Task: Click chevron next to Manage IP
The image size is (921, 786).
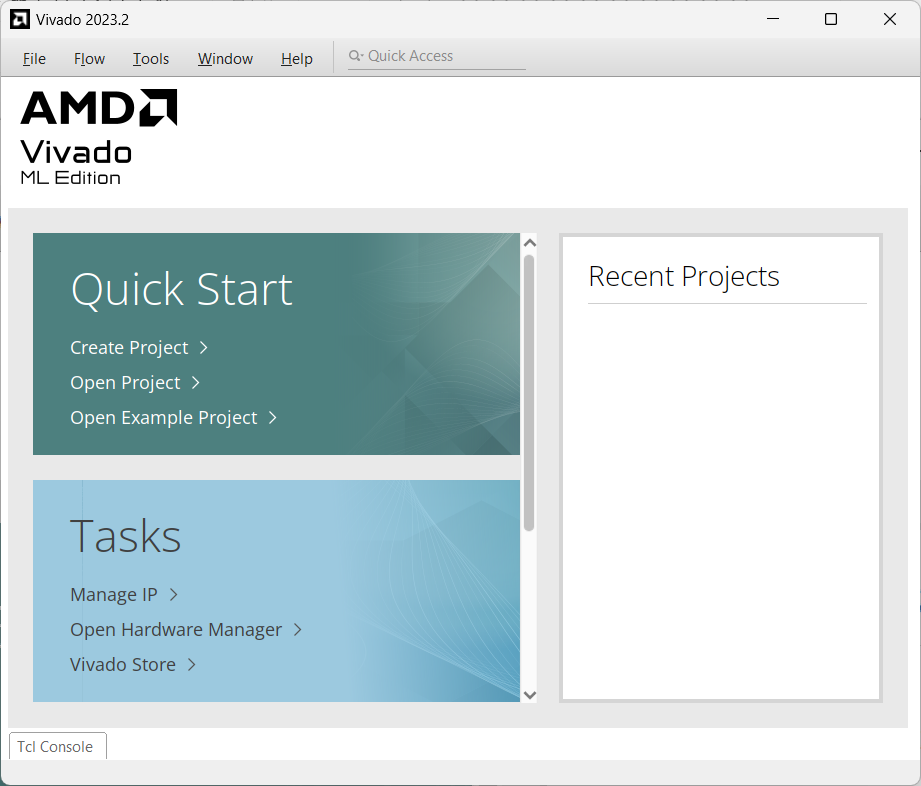Action: tap(173, 595)
